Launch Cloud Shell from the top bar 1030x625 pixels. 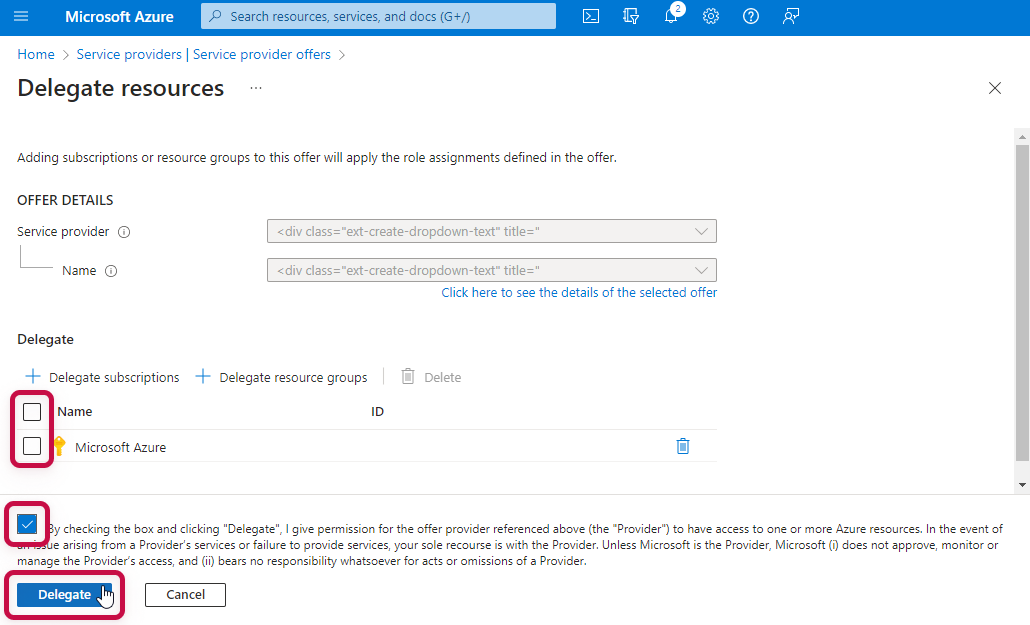[x=591, y=16]
